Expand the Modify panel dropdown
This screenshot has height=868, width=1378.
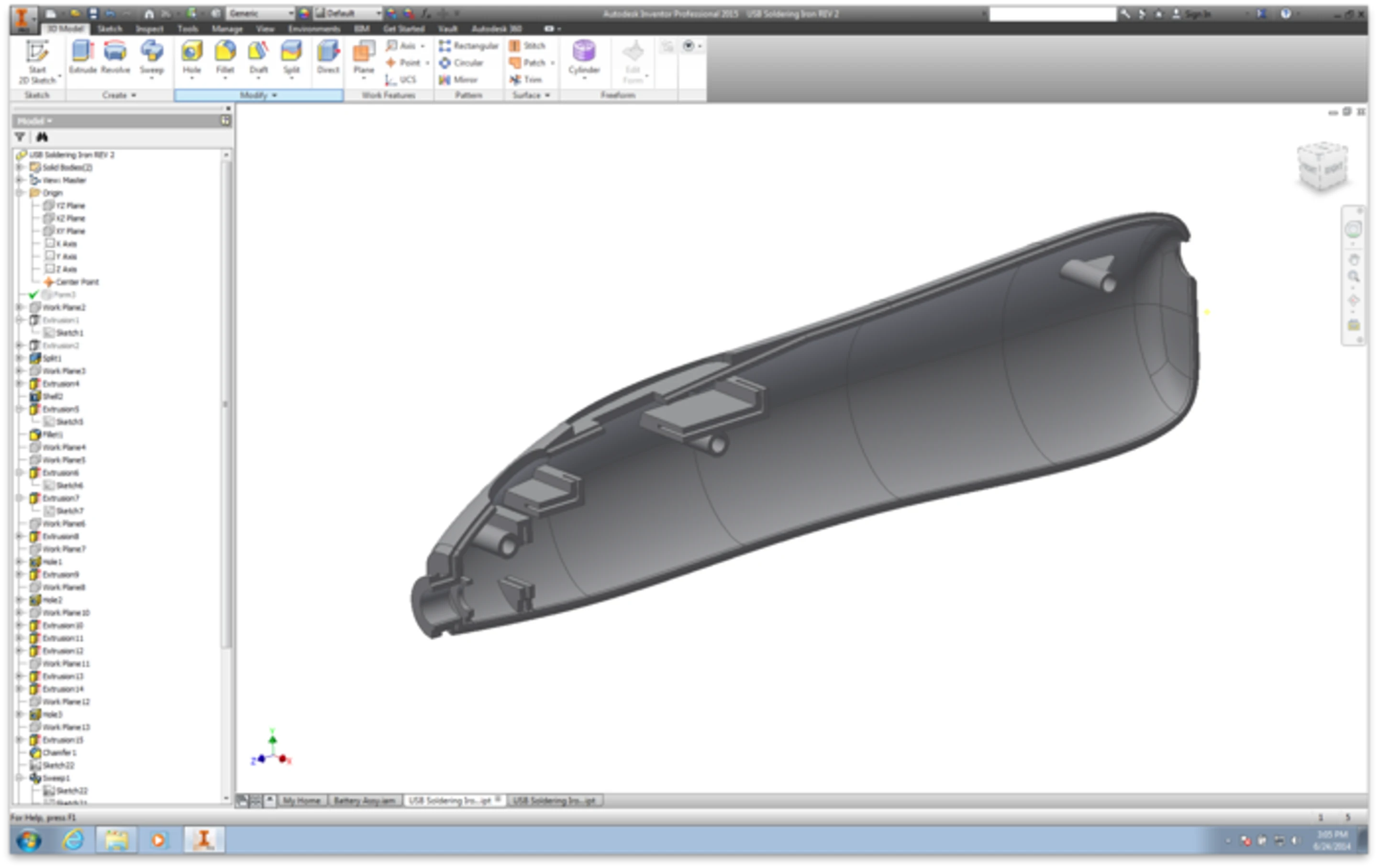click(x=259, y=95)
